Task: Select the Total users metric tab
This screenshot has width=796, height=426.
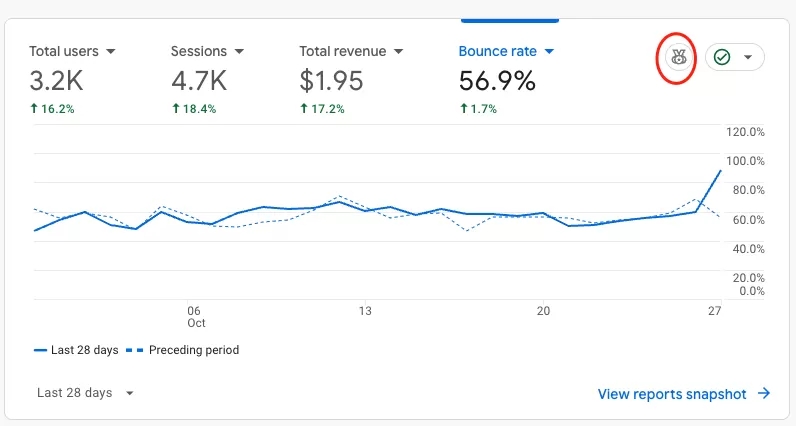Action: point(73,77)
